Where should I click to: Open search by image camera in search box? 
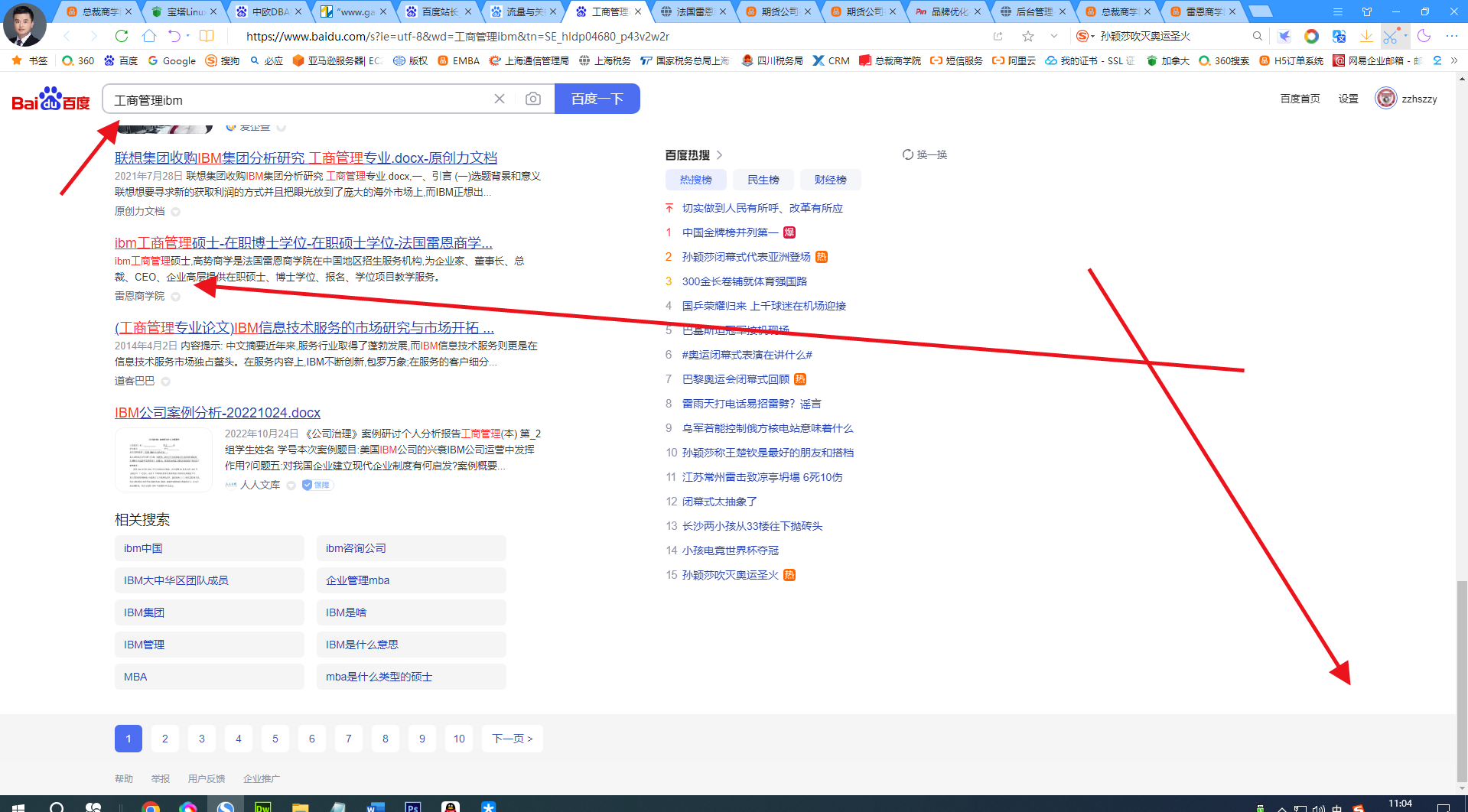click(533, 99)
